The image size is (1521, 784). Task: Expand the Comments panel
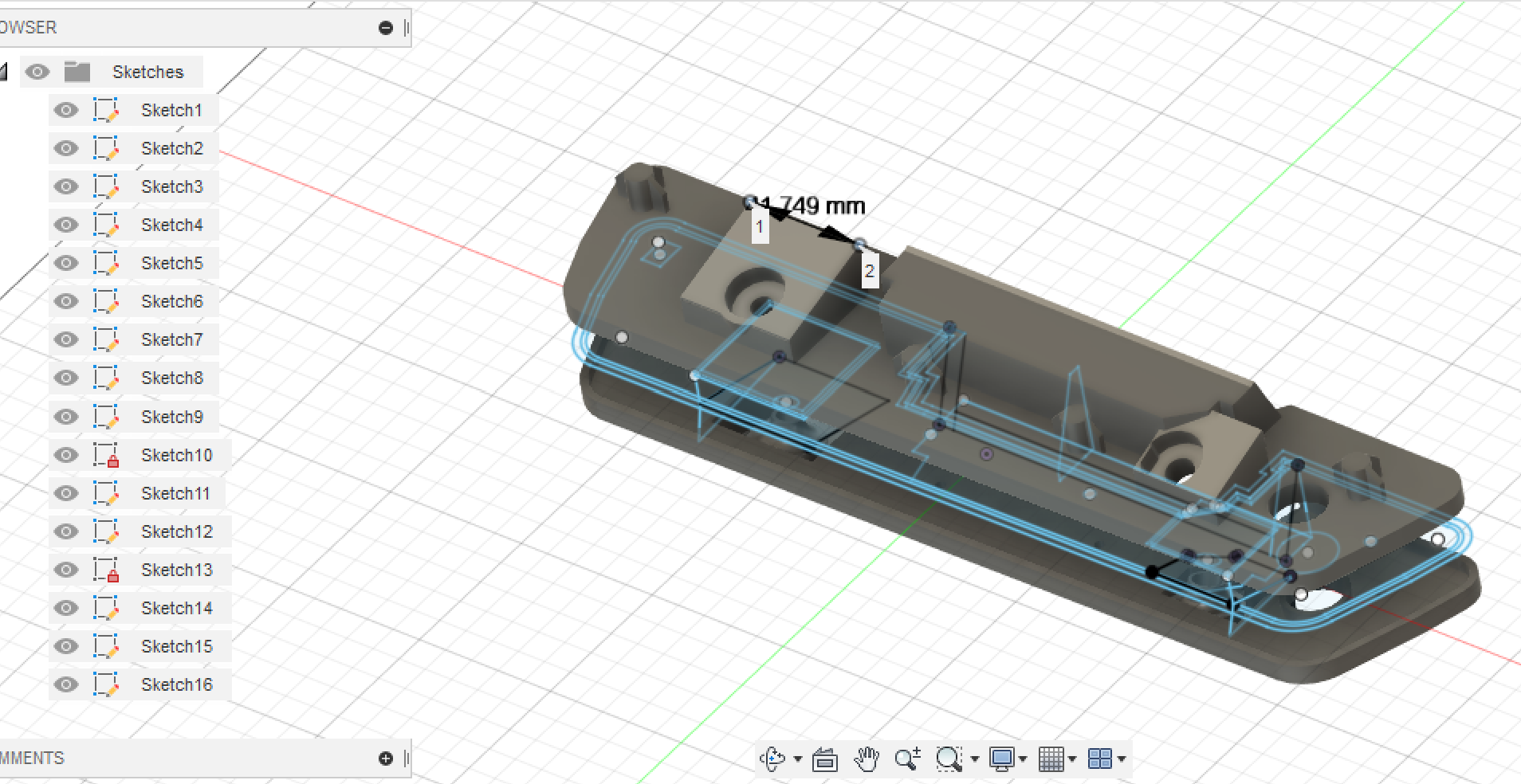(x=386, y=759)
